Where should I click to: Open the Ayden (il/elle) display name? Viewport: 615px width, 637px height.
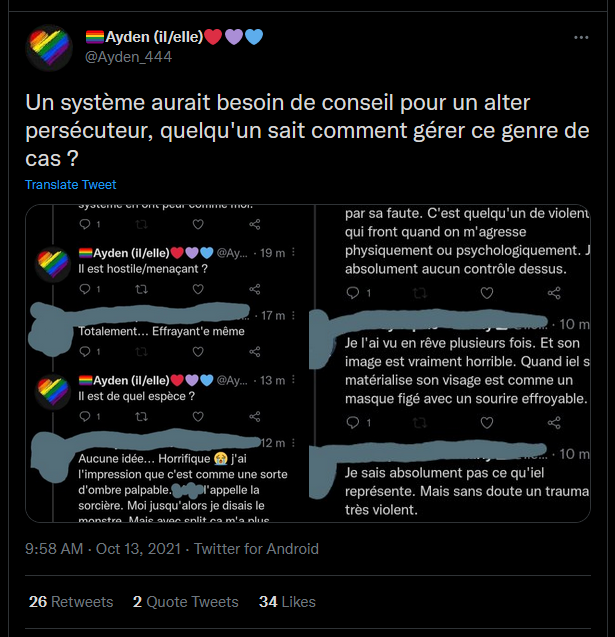point(147,37)
